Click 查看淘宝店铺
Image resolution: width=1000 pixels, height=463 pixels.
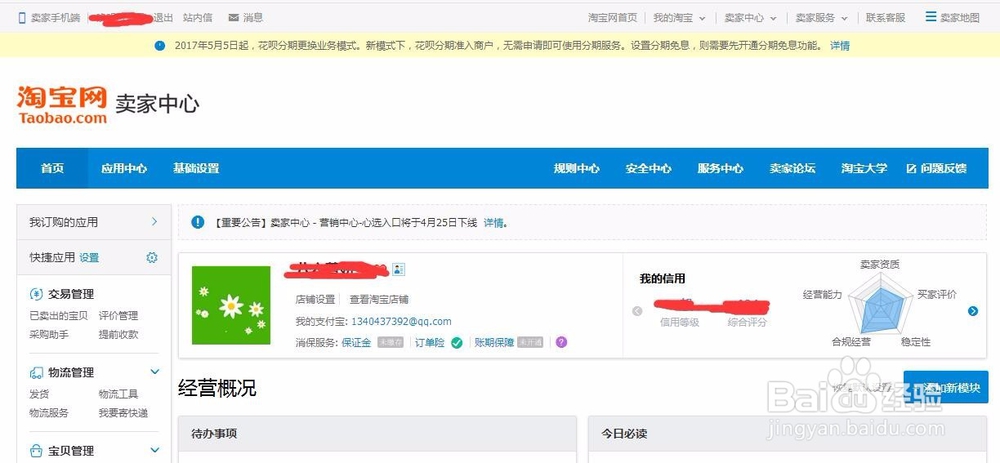(379, 300)
